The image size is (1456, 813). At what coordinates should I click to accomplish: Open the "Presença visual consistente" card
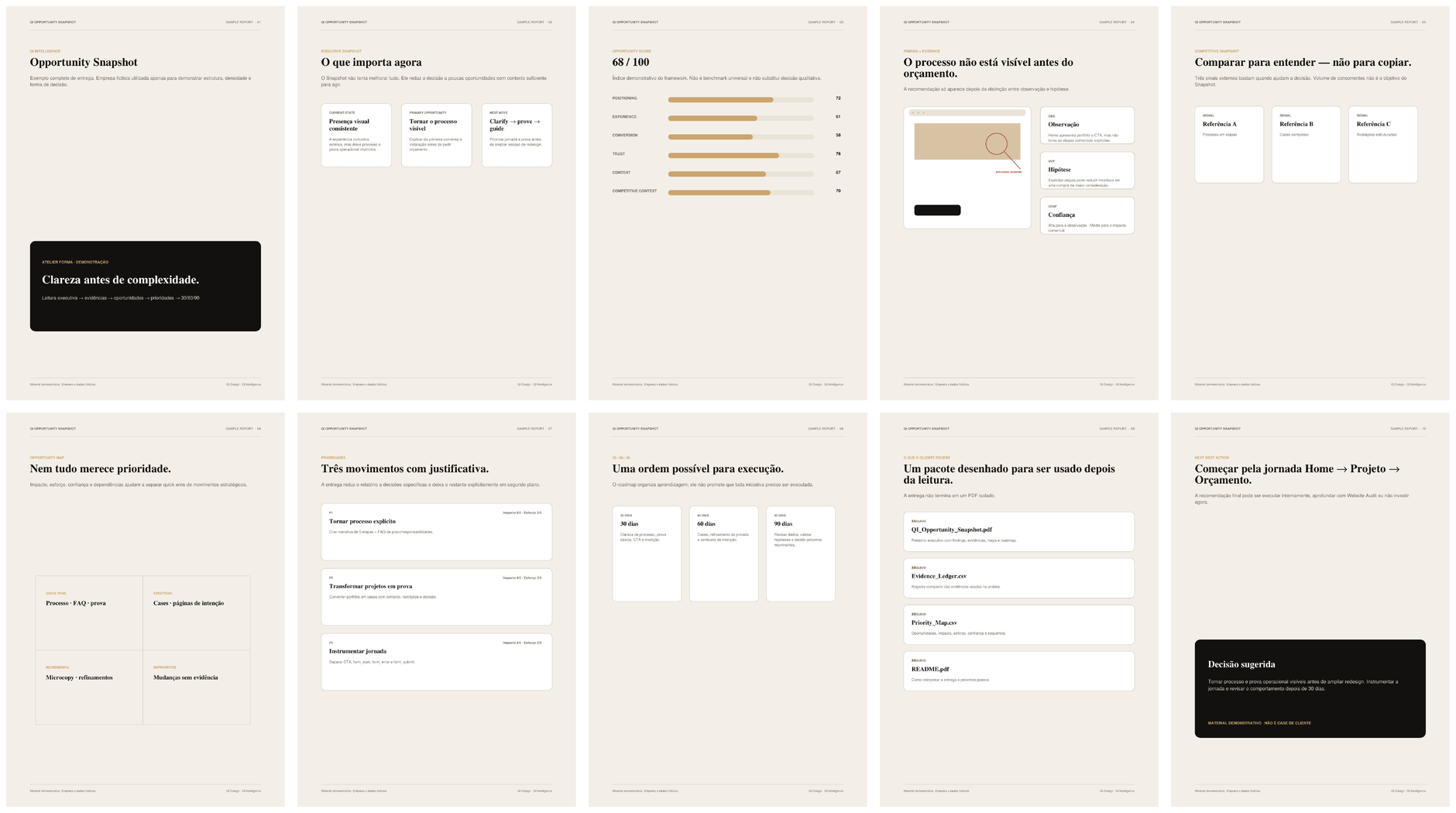(356, 135)
